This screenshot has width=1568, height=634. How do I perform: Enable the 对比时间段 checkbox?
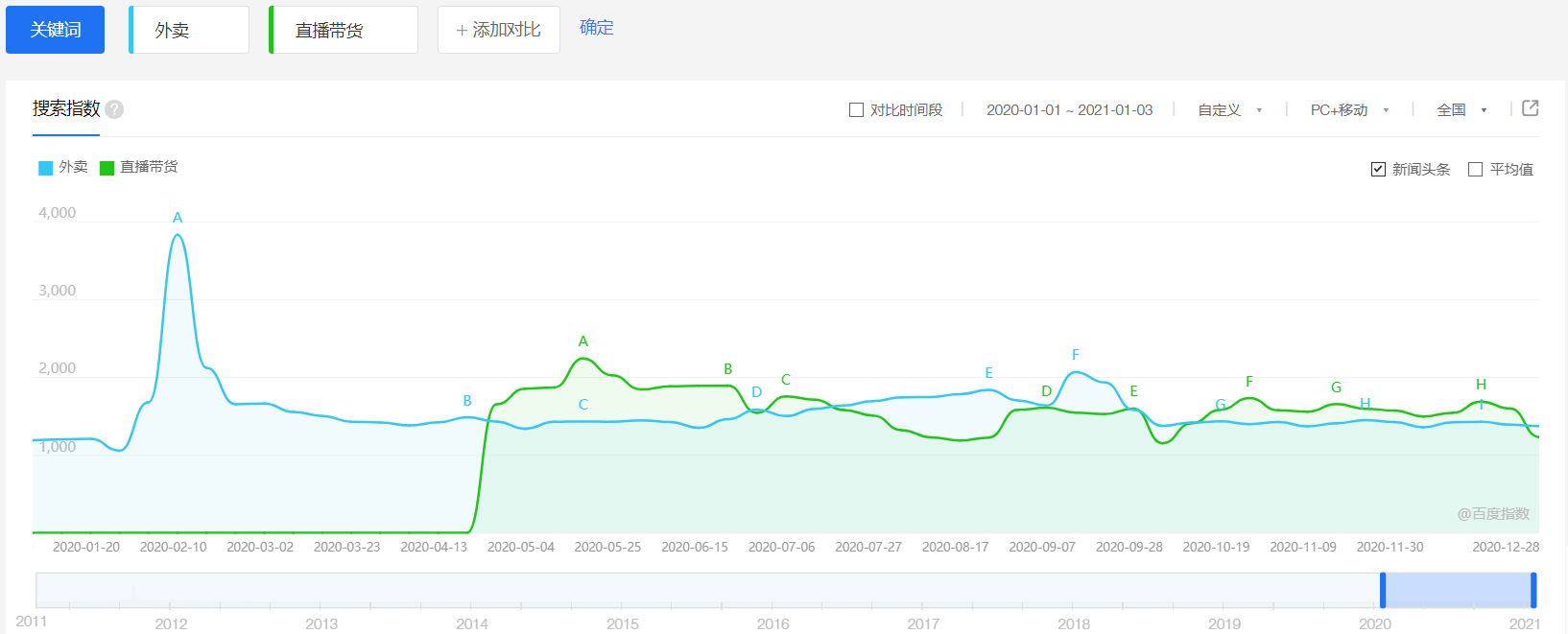tap(856, 110)
